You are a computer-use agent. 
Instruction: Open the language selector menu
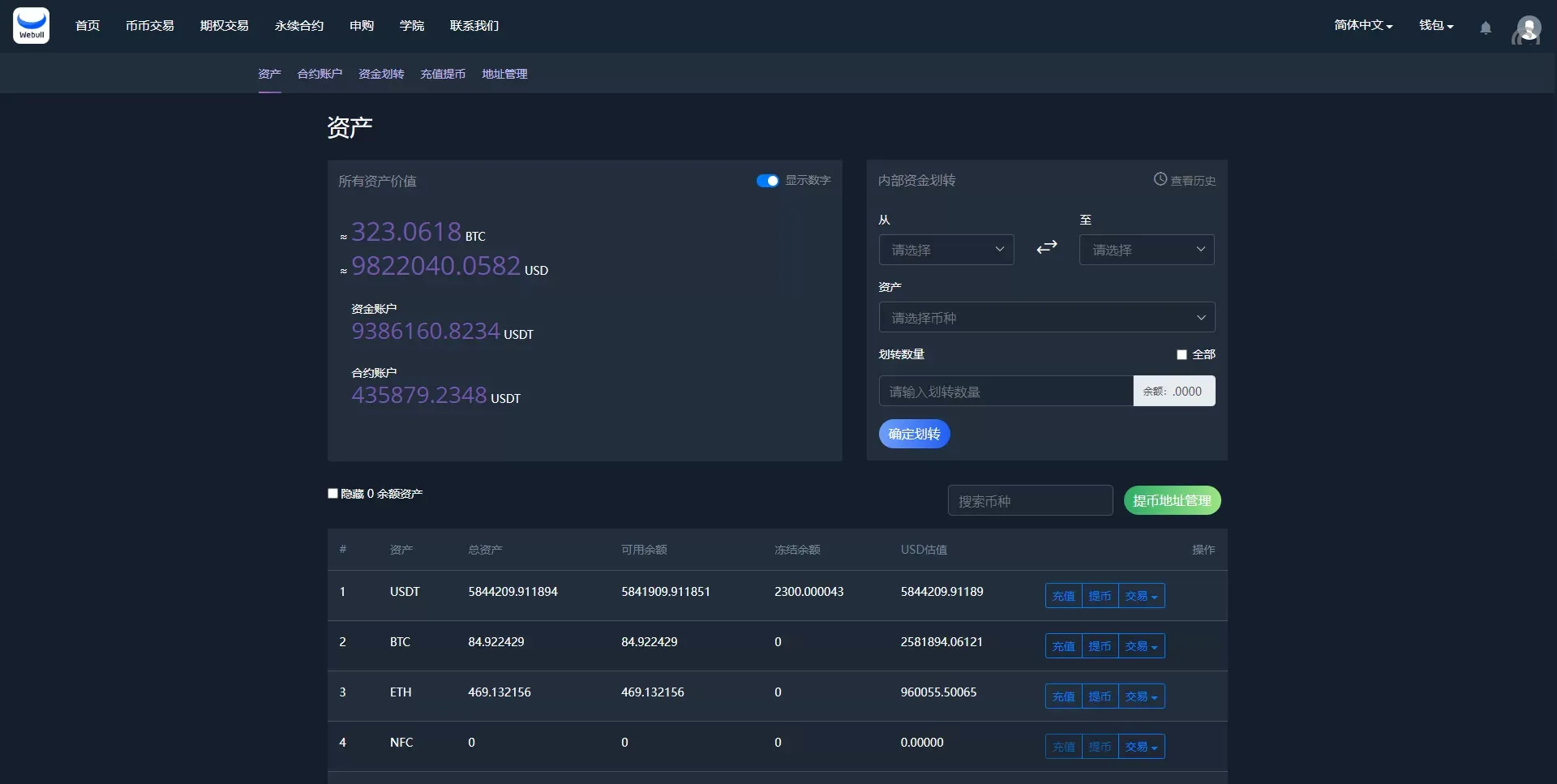[1362, 26]
